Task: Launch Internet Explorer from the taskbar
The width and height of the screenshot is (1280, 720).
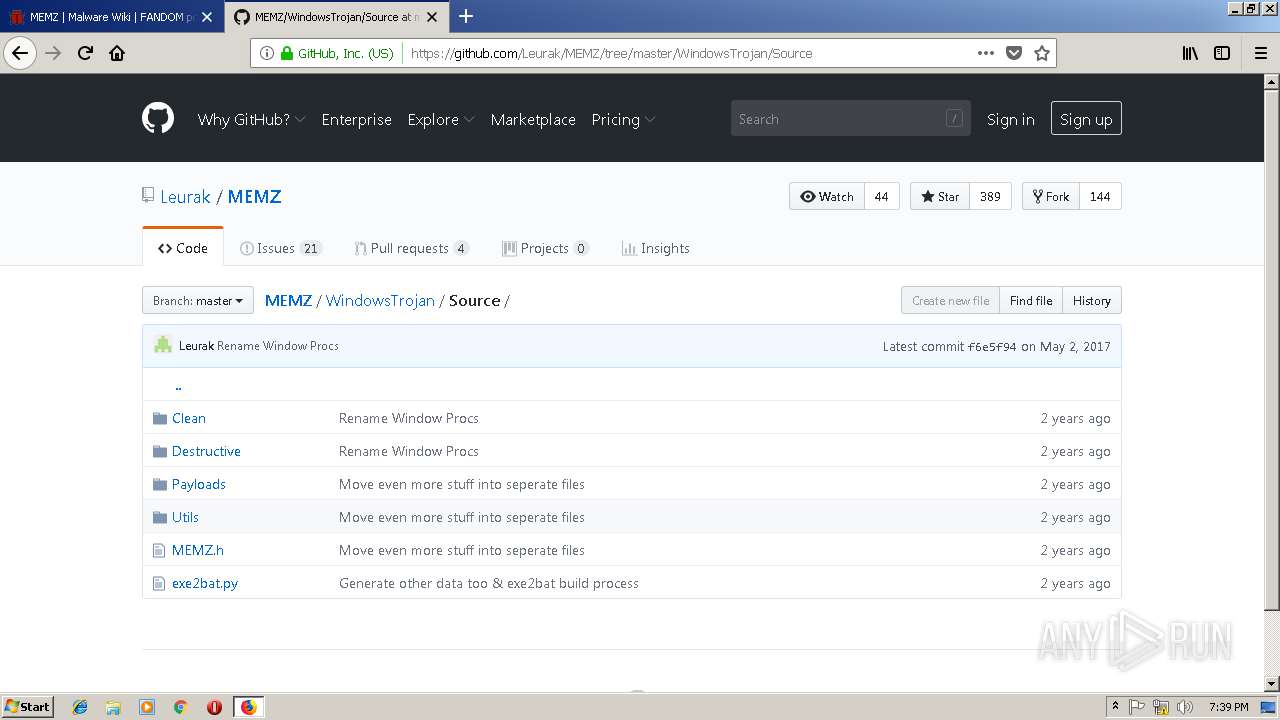Action: (80, 707)
